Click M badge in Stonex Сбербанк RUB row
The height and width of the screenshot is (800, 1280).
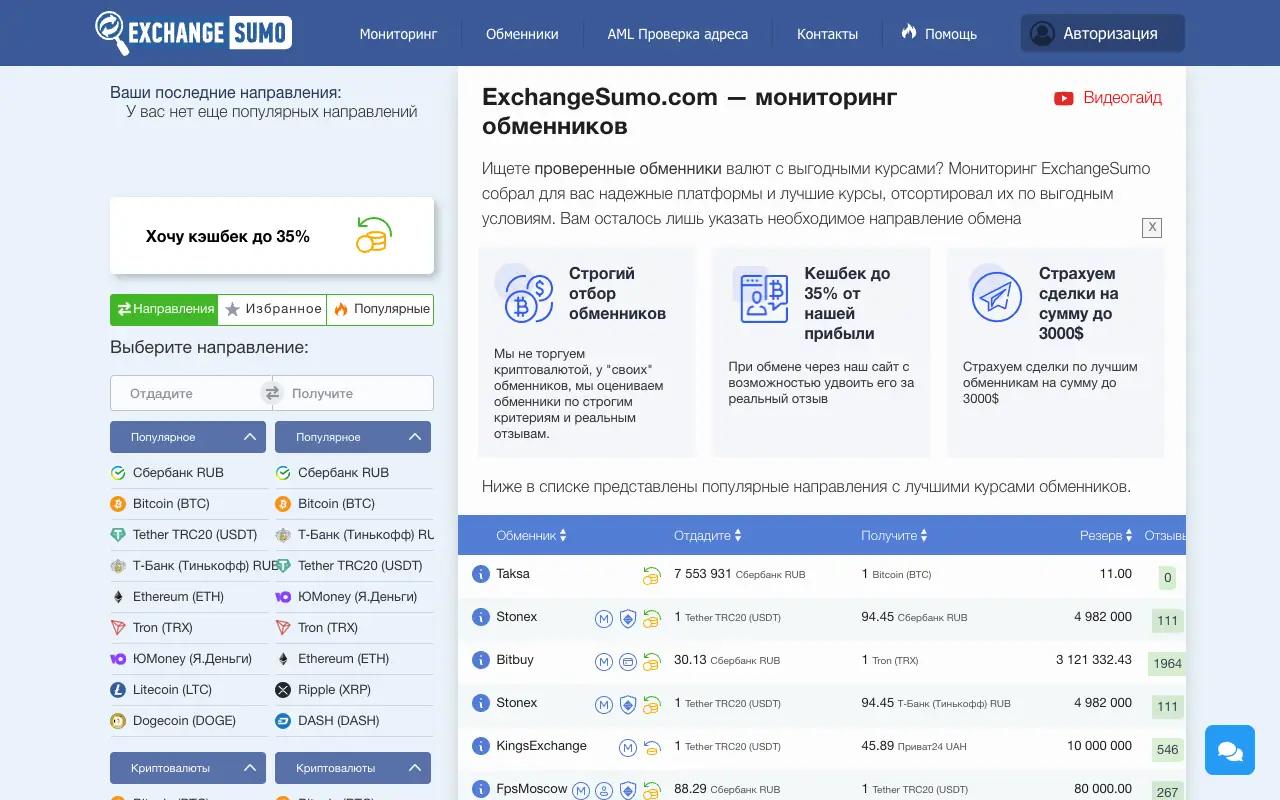tap(604, 619)
